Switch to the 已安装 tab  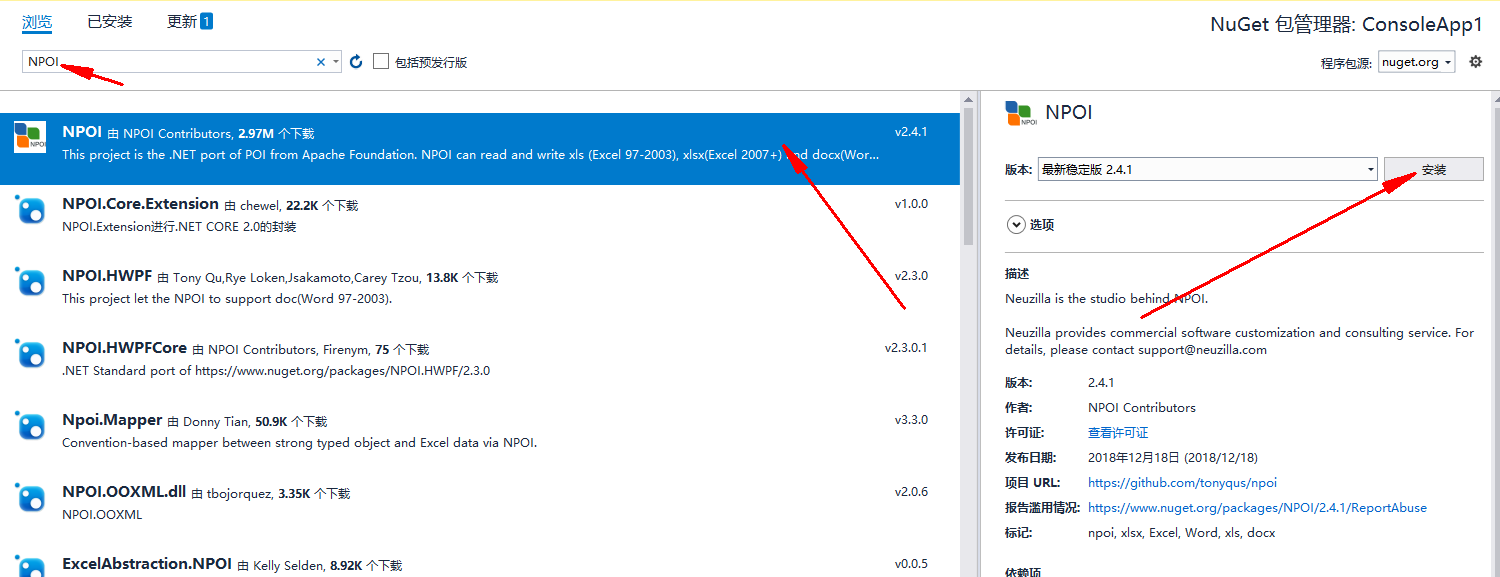108,21
